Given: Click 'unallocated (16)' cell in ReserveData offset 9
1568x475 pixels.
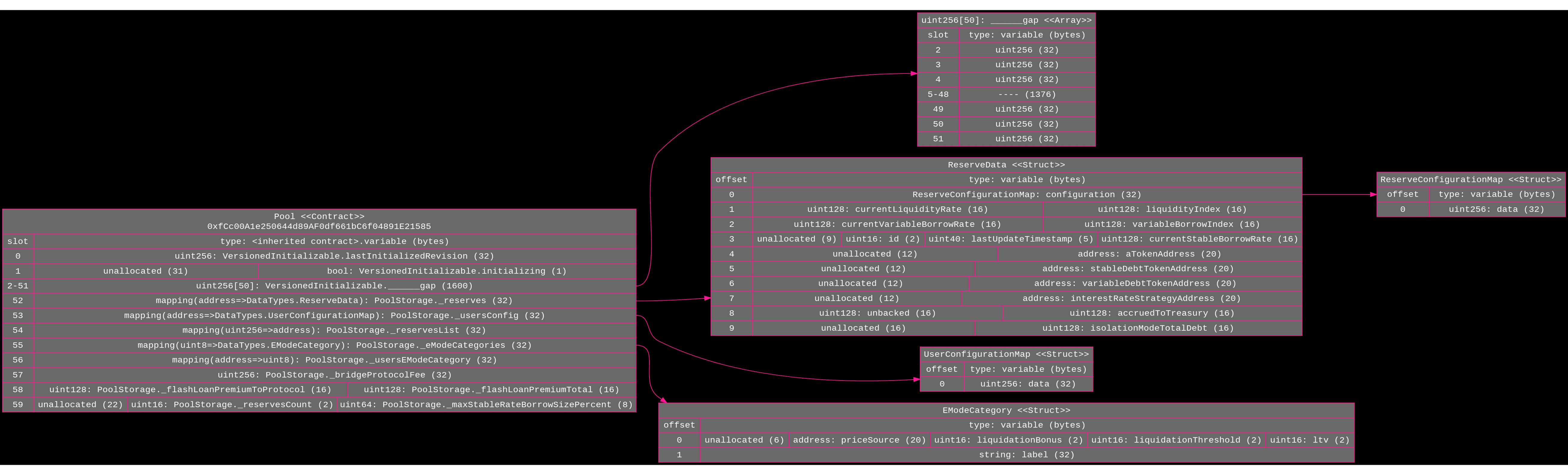Looking at the screenshot, I should click(x=863, y=328).
